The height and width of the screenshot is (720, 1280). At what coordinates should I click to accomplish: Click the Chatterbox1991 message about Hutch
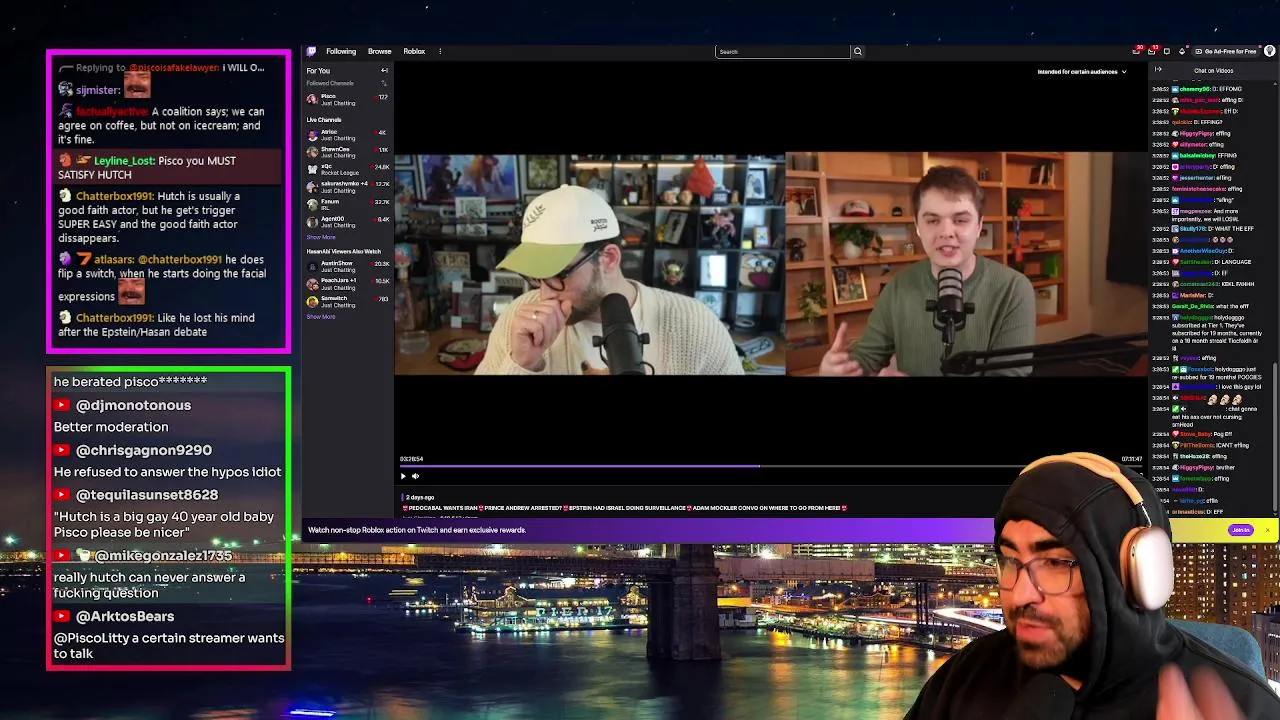pos(163,217)
